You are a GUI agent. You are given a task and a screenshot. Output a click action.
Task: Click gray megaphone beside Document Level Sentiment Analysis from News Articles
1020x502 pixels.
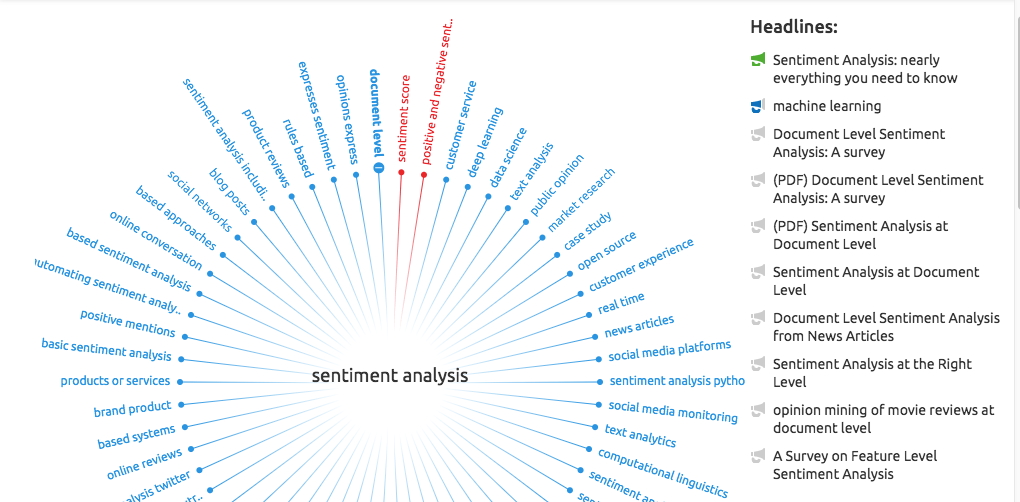[758, 319]
